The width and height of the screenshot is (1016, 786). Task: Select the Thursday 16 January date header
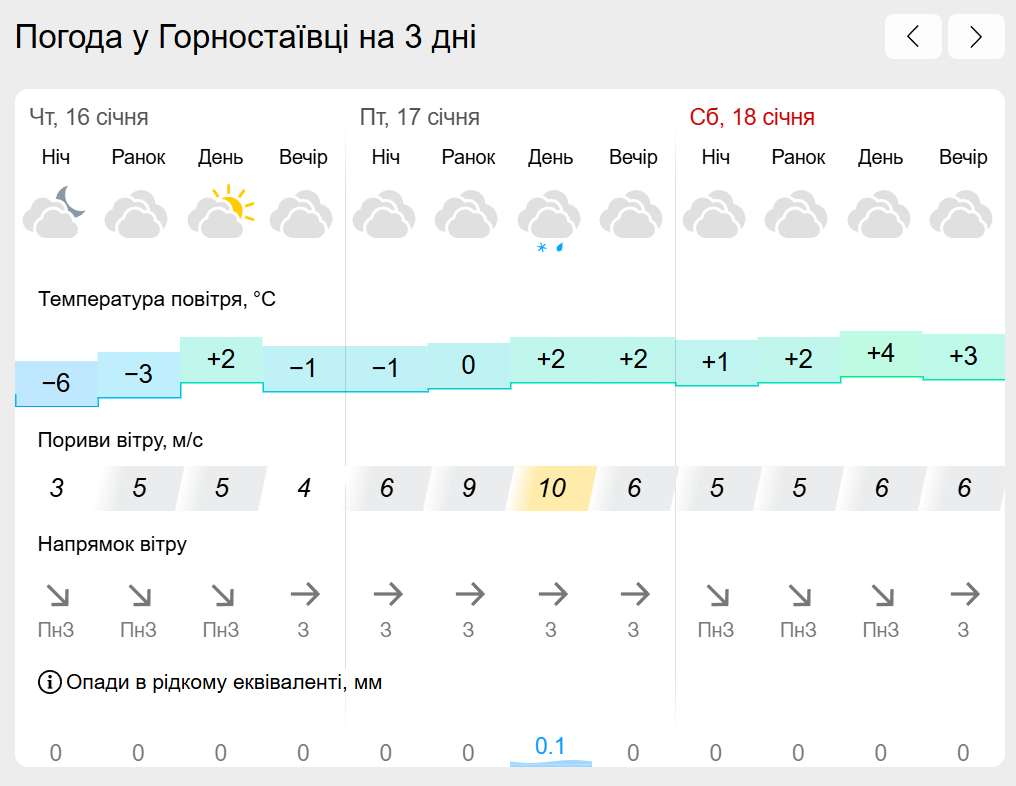(88, 117)
